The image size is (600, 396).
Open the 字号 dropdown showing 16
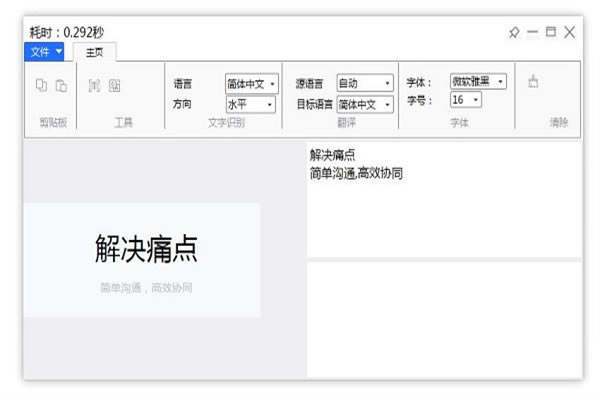(466, 100)
